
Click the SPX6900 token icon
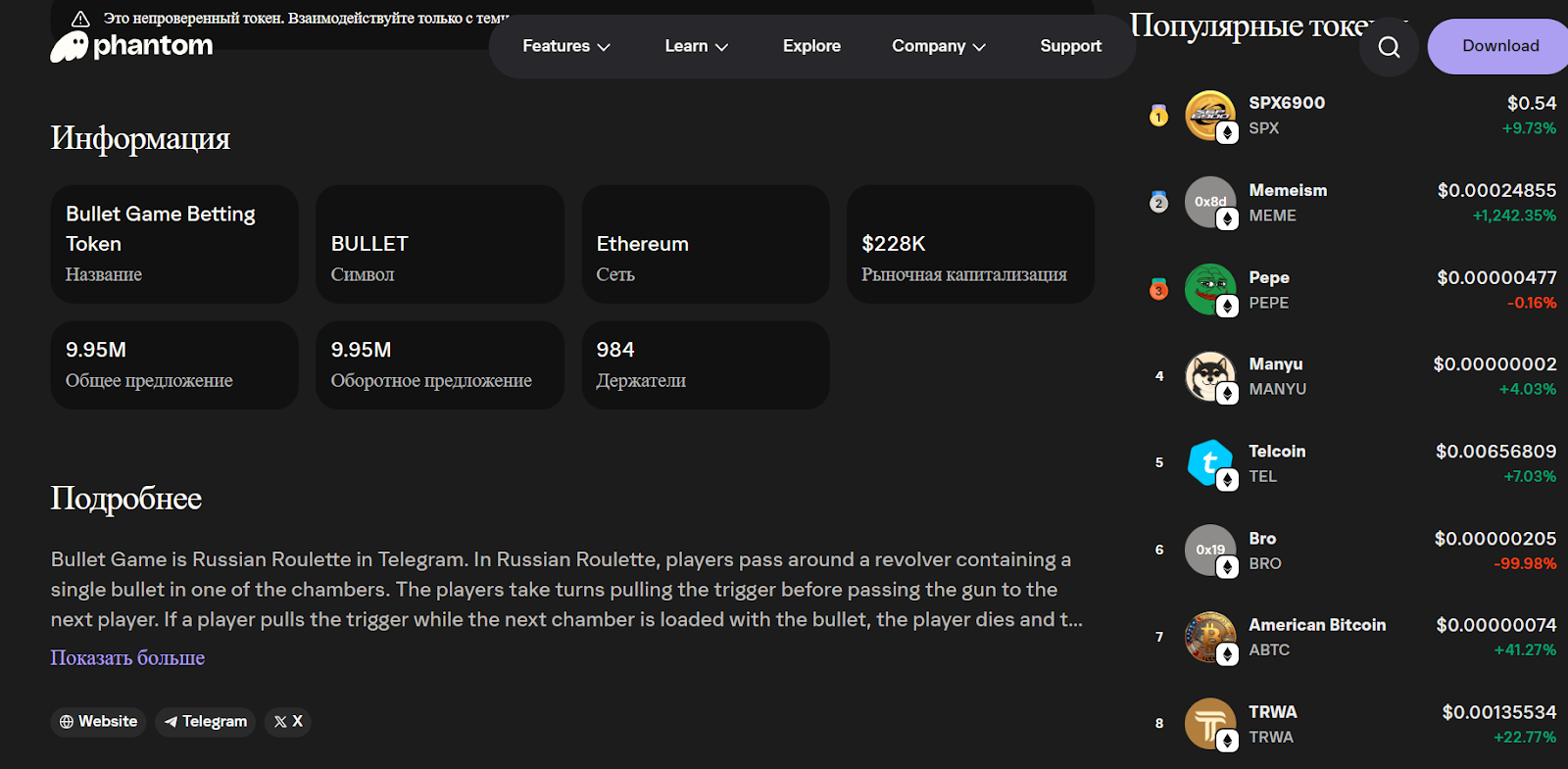click(x=1209, y=115)
